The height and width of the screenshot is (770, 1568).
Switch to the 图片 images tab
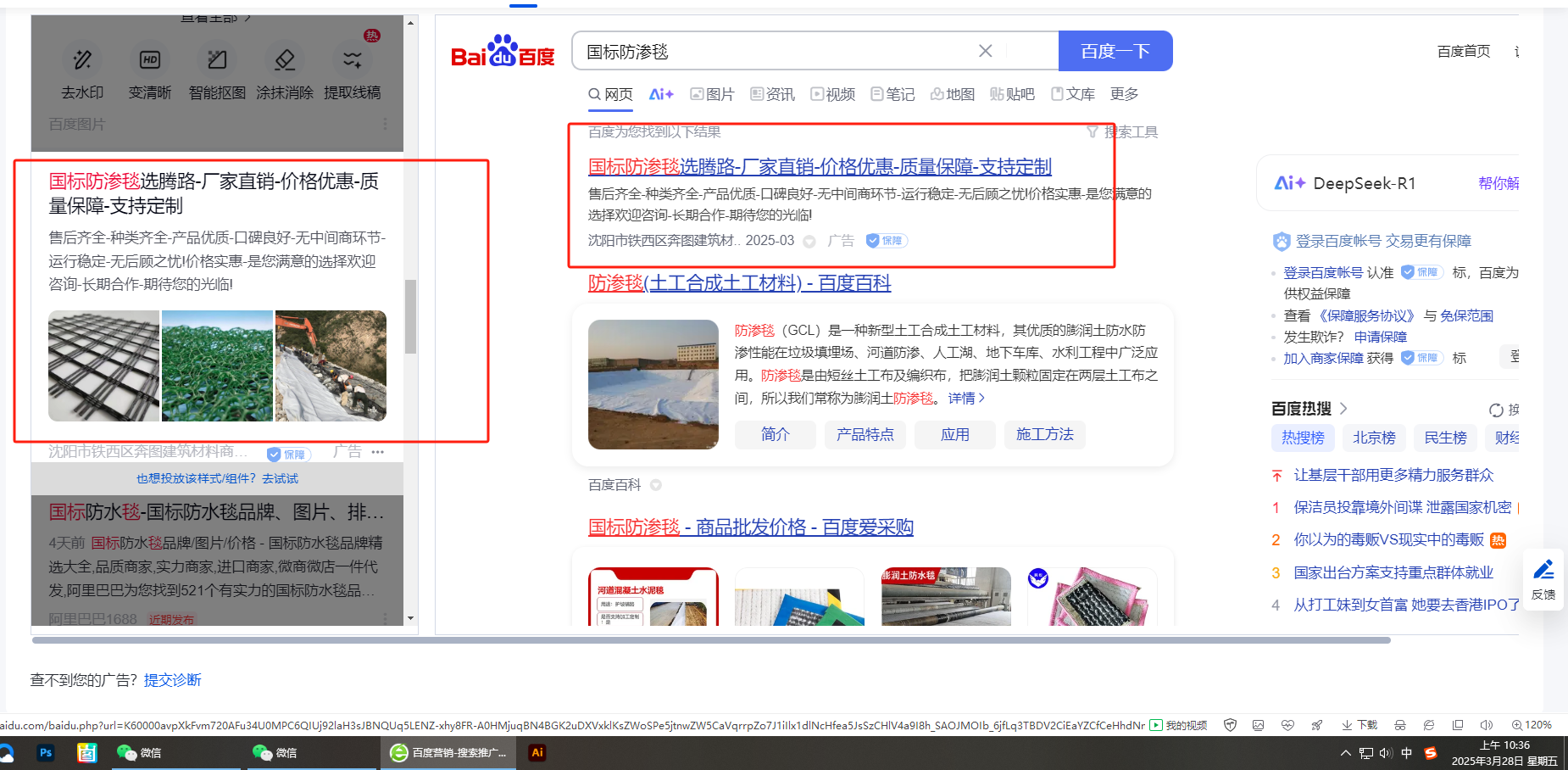coord(712,94)
